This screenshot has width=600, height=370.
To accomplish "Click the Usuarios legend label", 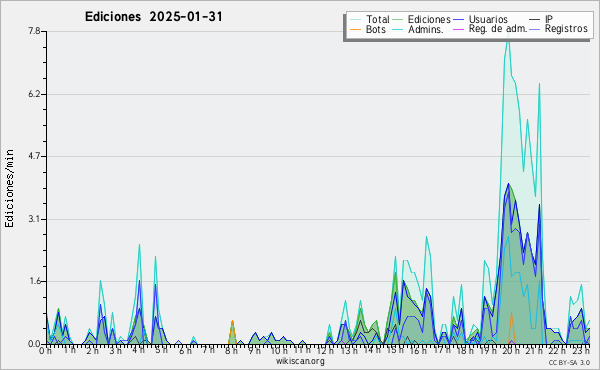I will [x=488, y=19].
